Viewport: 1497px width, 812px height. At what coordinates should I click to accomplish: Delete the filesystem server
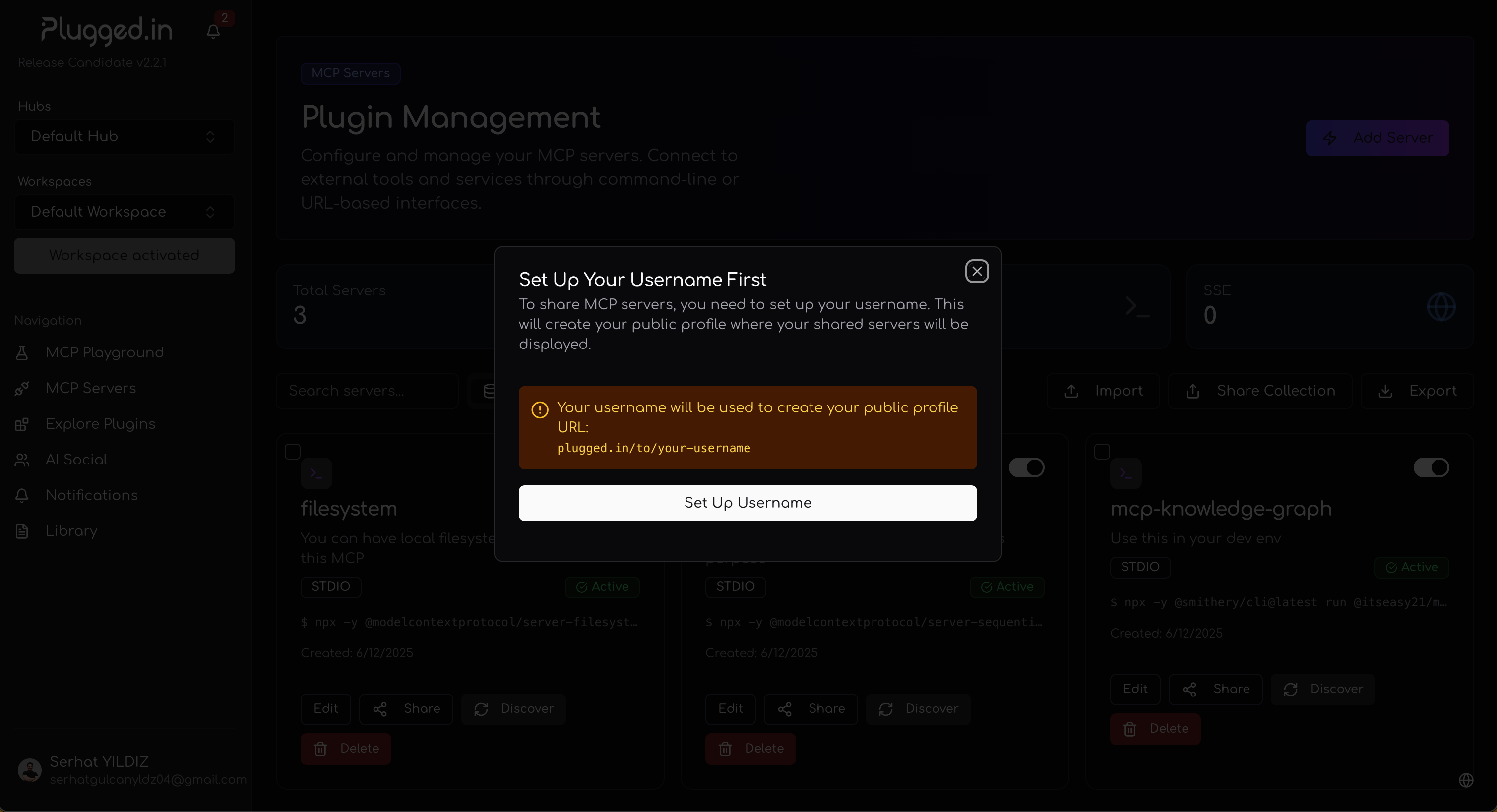pos(346,749)
